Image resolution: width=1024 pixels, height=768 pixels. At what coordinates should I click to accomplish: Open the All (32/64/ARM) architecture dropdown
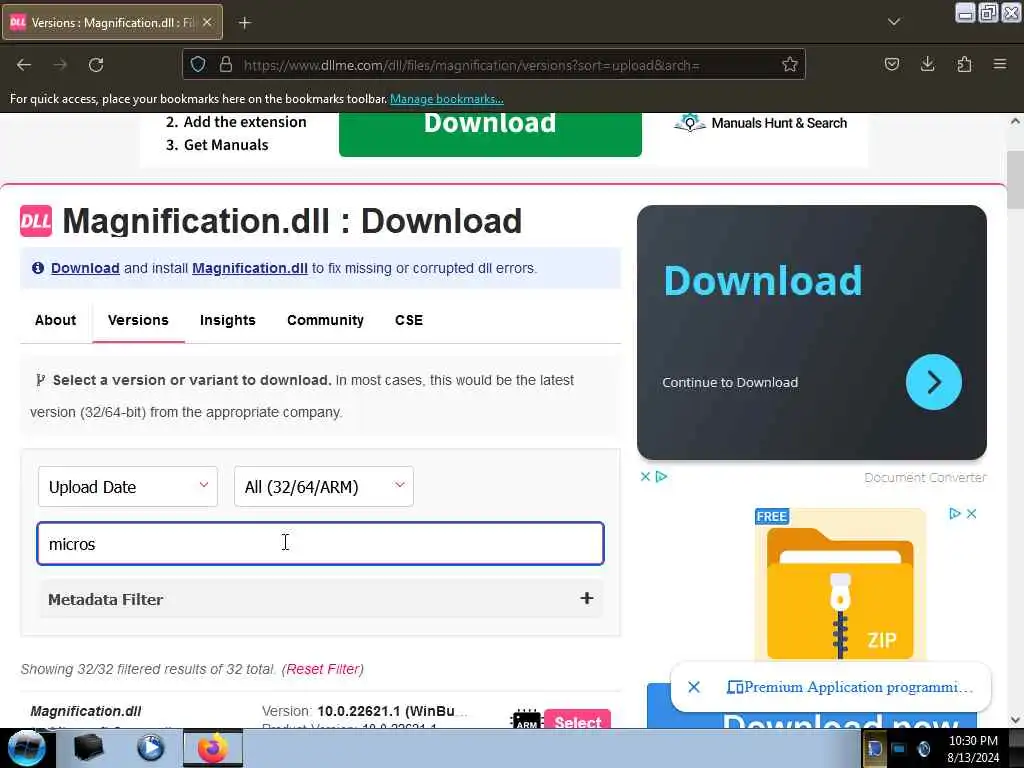pyautogui.click(x=324, y=487)
